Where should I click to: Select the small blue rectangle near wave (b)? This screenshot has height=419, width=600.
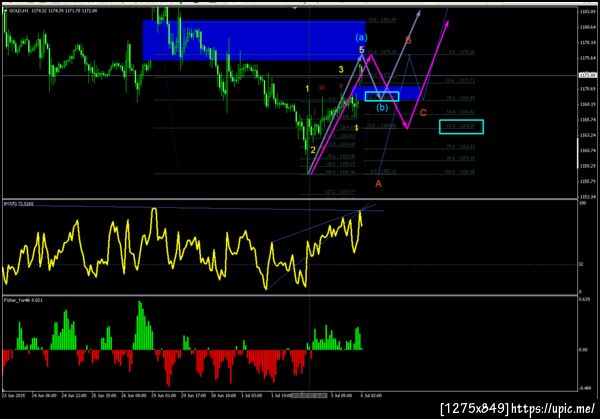(386, 93)
